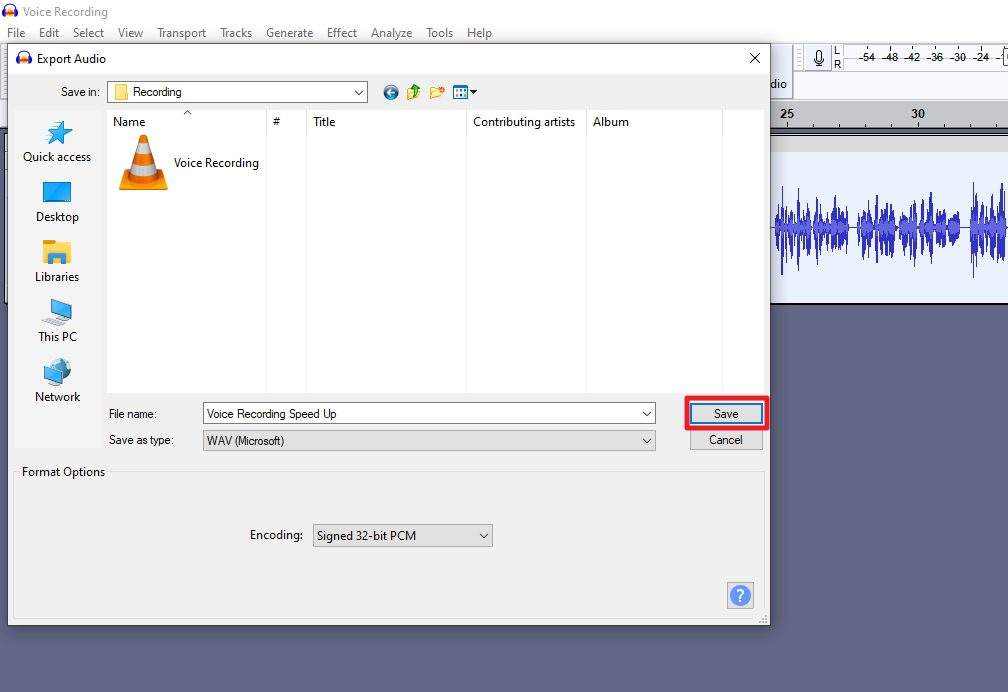This screenshot has width=1008, height=692.
Task: Open the Tracks menu
Action: point(236,33)
